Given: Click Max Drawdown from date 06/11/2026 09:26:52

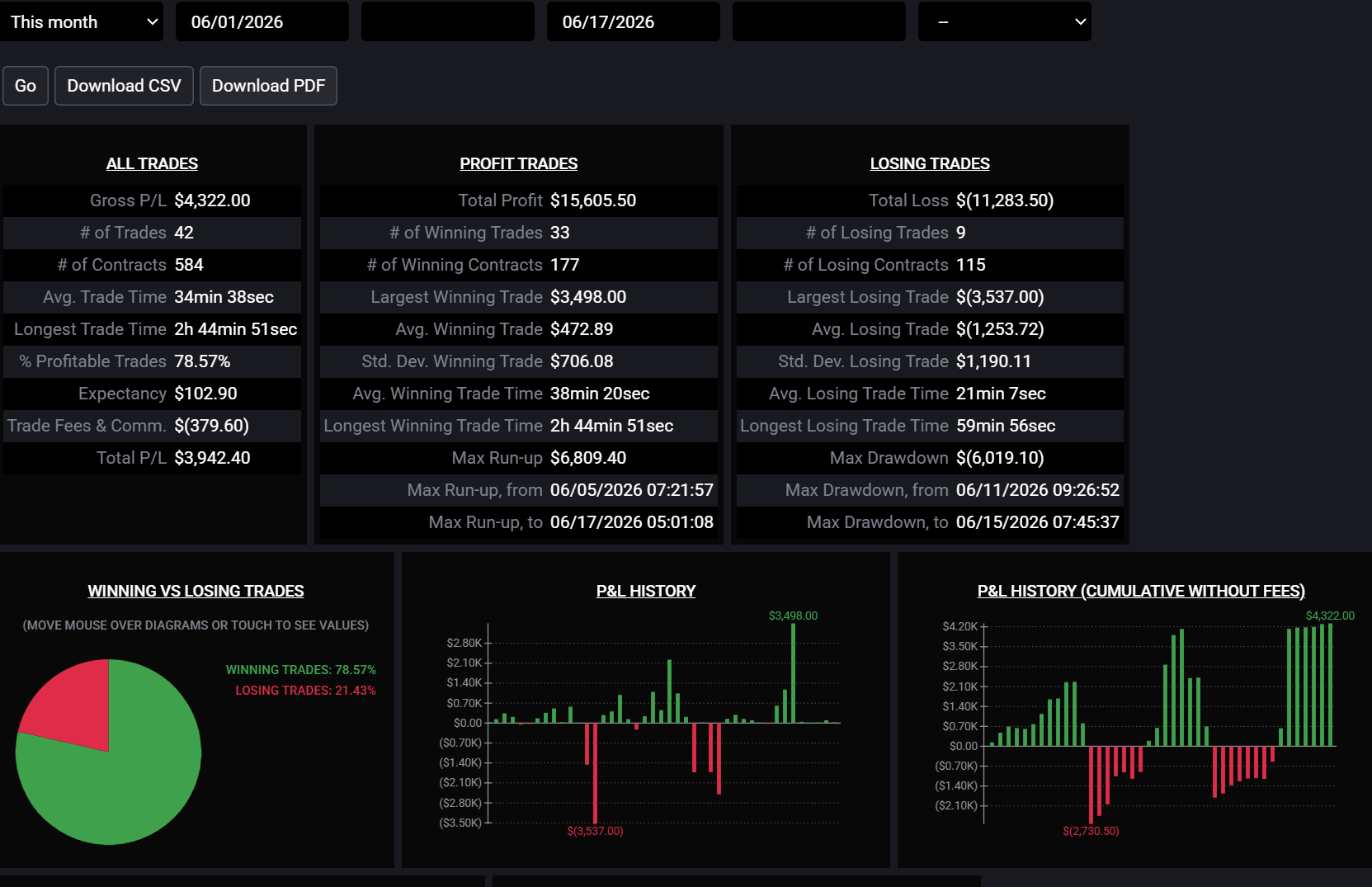Looking at the screenshot, I should pyautogui.click(x=1038, y=490).
